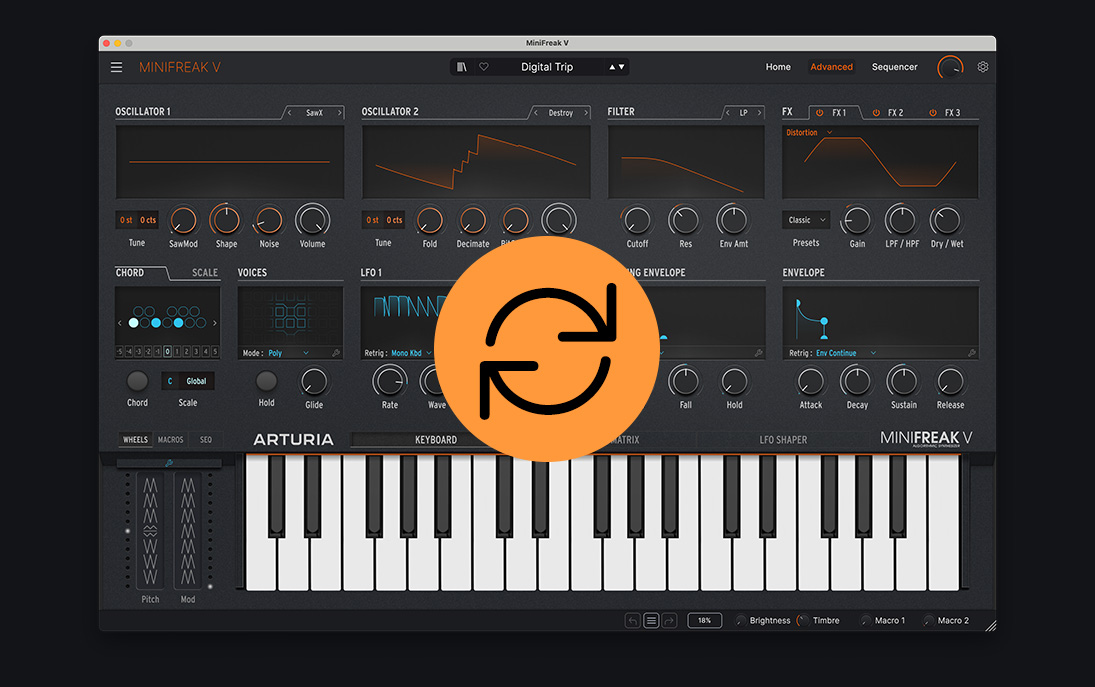
Task: Select the LFO Shaper tab
Action: tap(782, 440)
